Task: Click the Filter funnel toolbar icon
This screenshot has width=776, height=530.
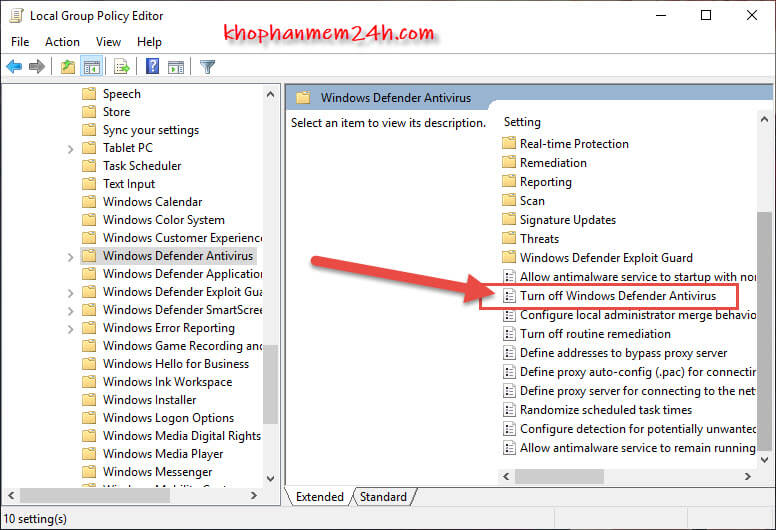Action: coord(207,67)
